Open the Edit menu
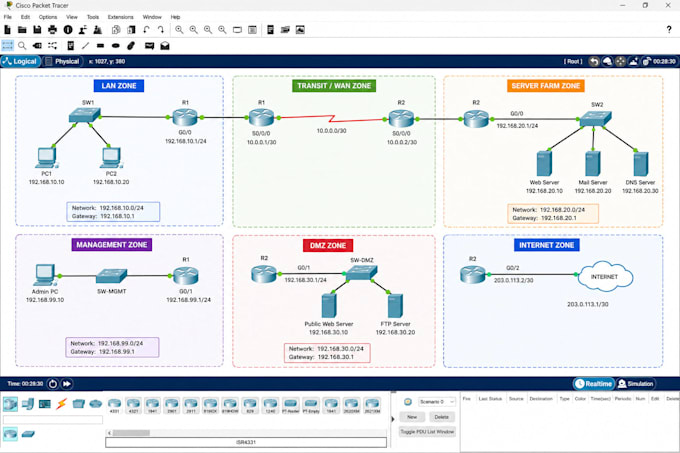 coord(26,17)
